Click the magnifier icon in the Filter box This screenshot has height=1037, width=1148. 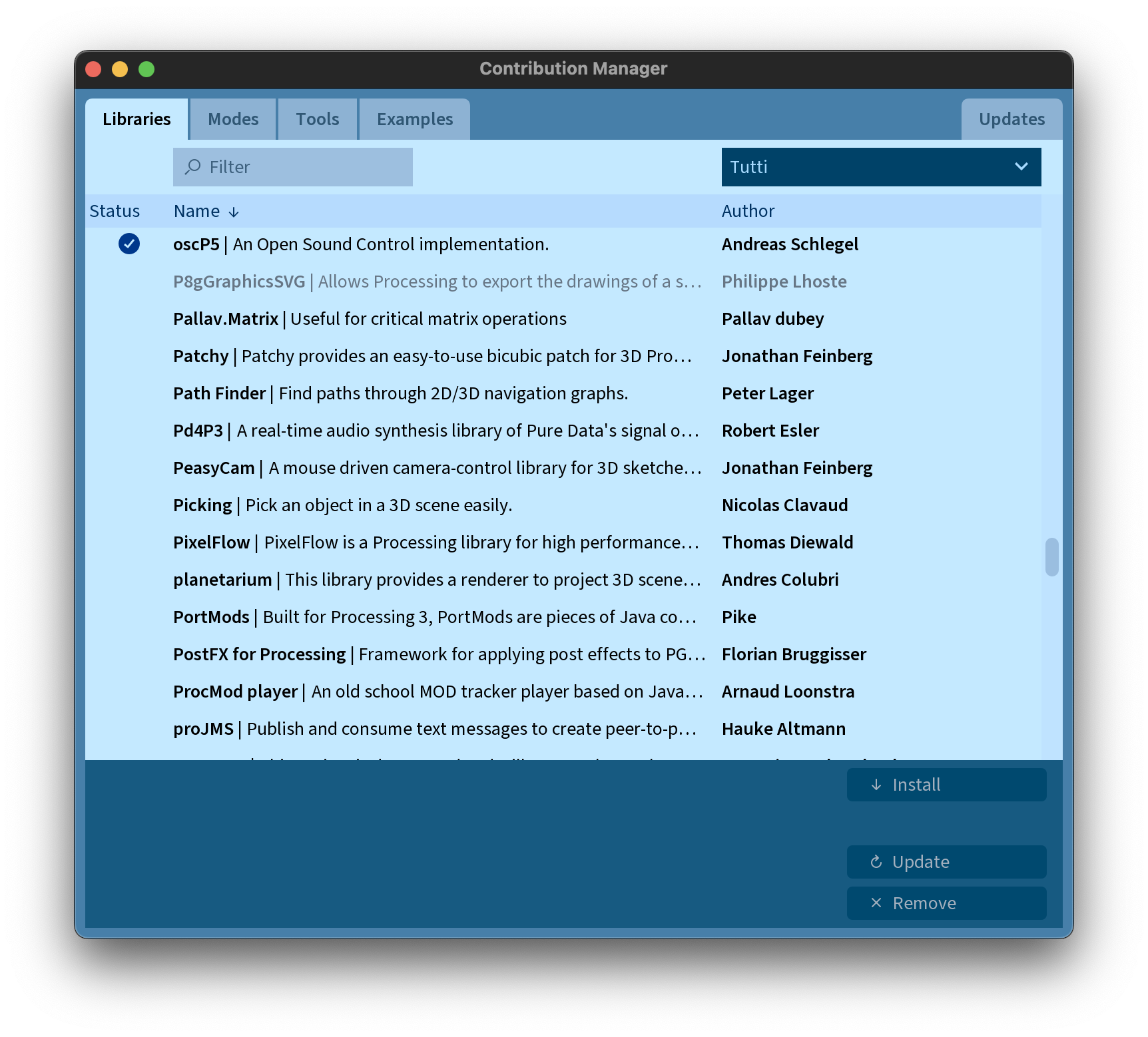tap(193, 166)
